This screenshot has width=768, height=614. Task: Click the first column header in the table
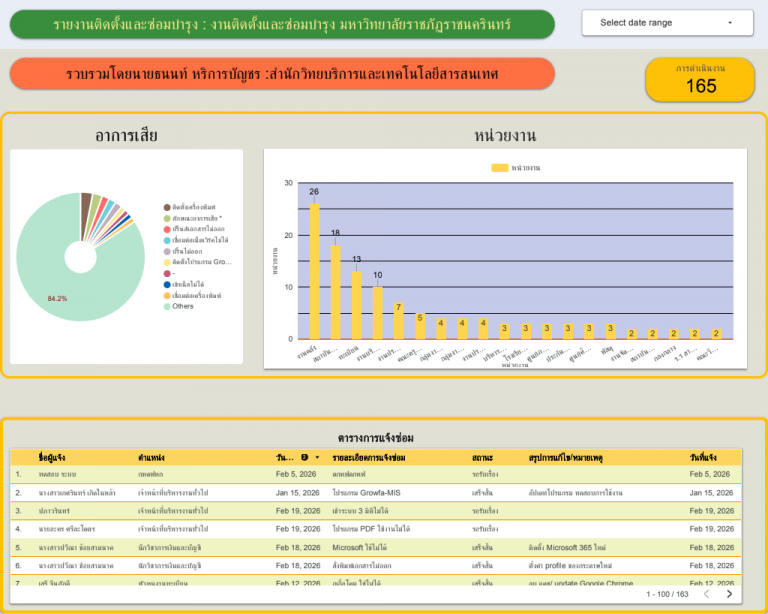tap(51, 458)
